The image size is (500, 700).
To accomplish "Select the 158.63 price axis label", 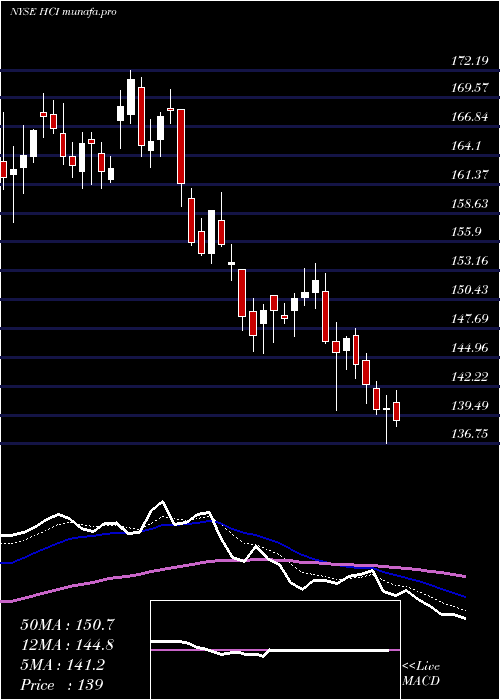I will [470, 204].
